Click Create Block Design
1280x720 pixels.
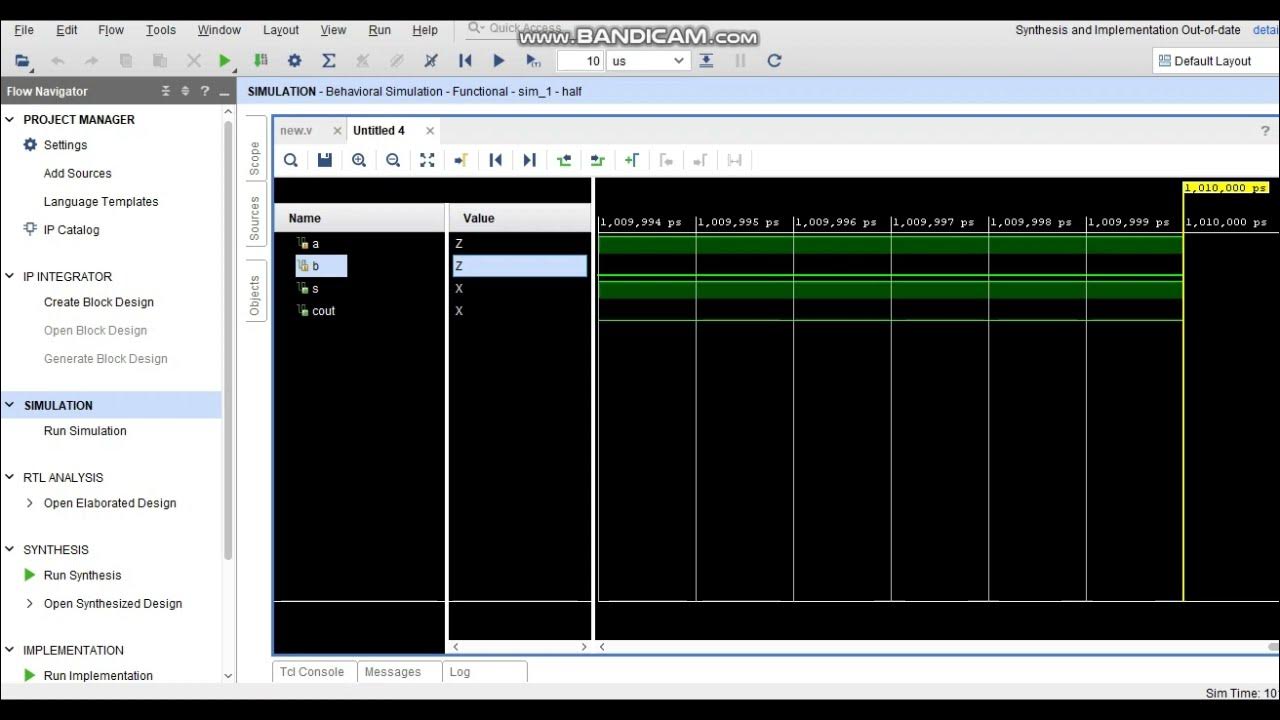point(99,302)
